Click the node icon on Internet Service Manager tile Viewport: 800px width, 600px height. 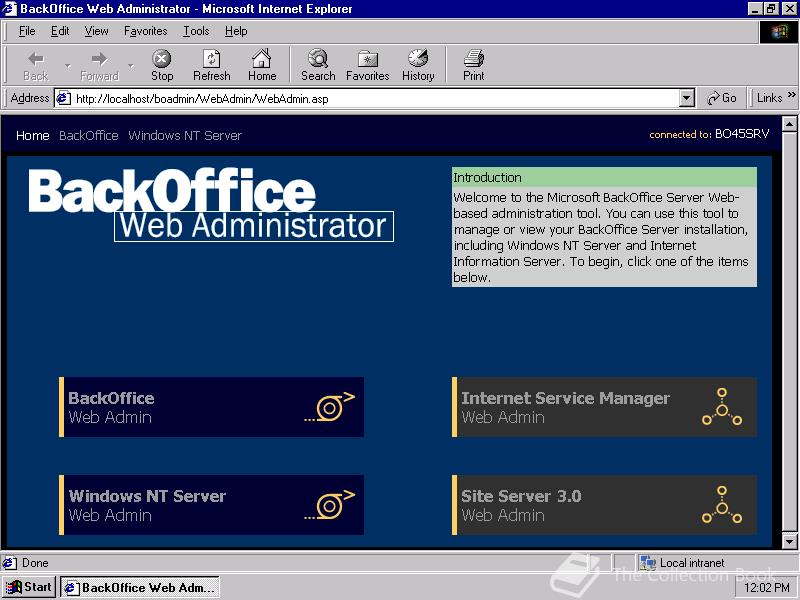[721, 407]
